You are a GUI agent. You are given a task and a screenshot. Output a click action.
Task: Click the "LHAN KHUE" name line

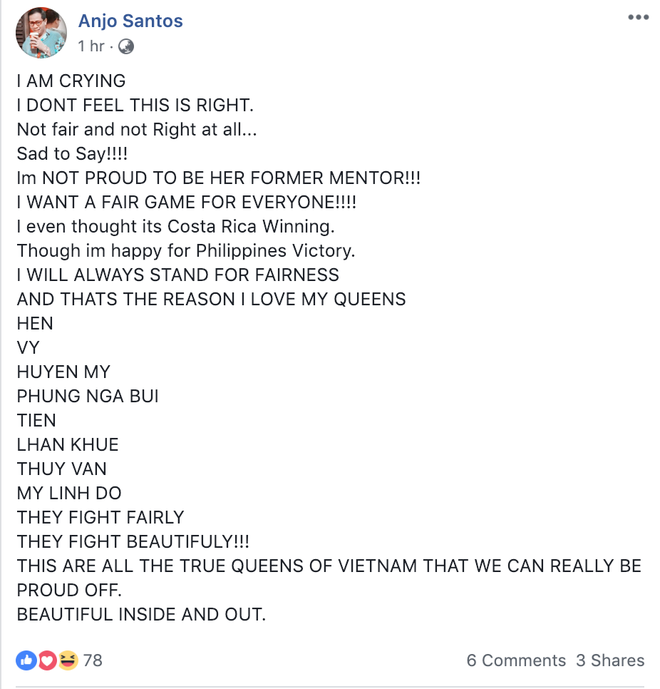68,444
